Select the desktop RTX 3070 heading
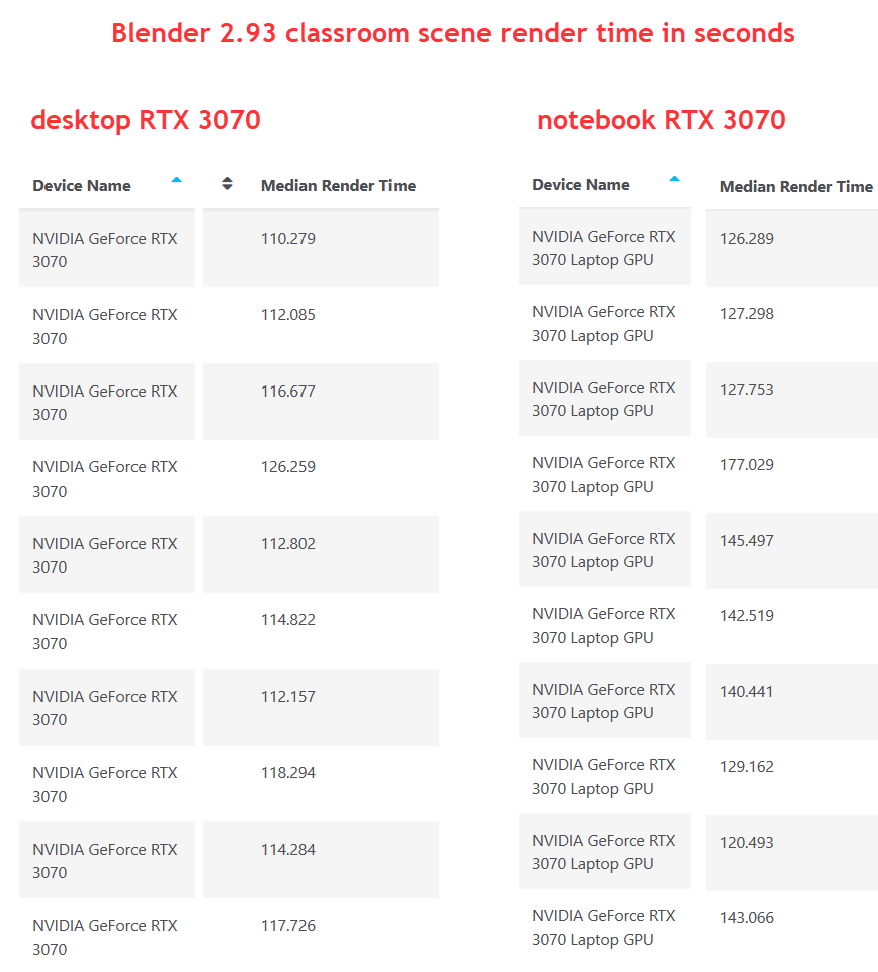This screenshot has height=972, width=878. (146, 120)
